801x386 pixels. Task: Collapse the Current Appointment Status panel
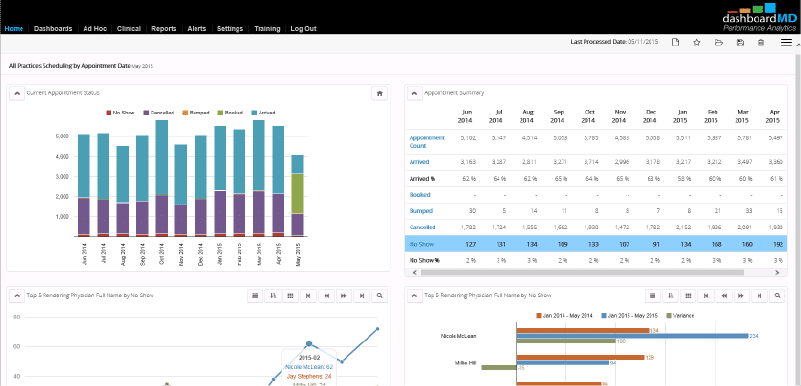(17, 93)
